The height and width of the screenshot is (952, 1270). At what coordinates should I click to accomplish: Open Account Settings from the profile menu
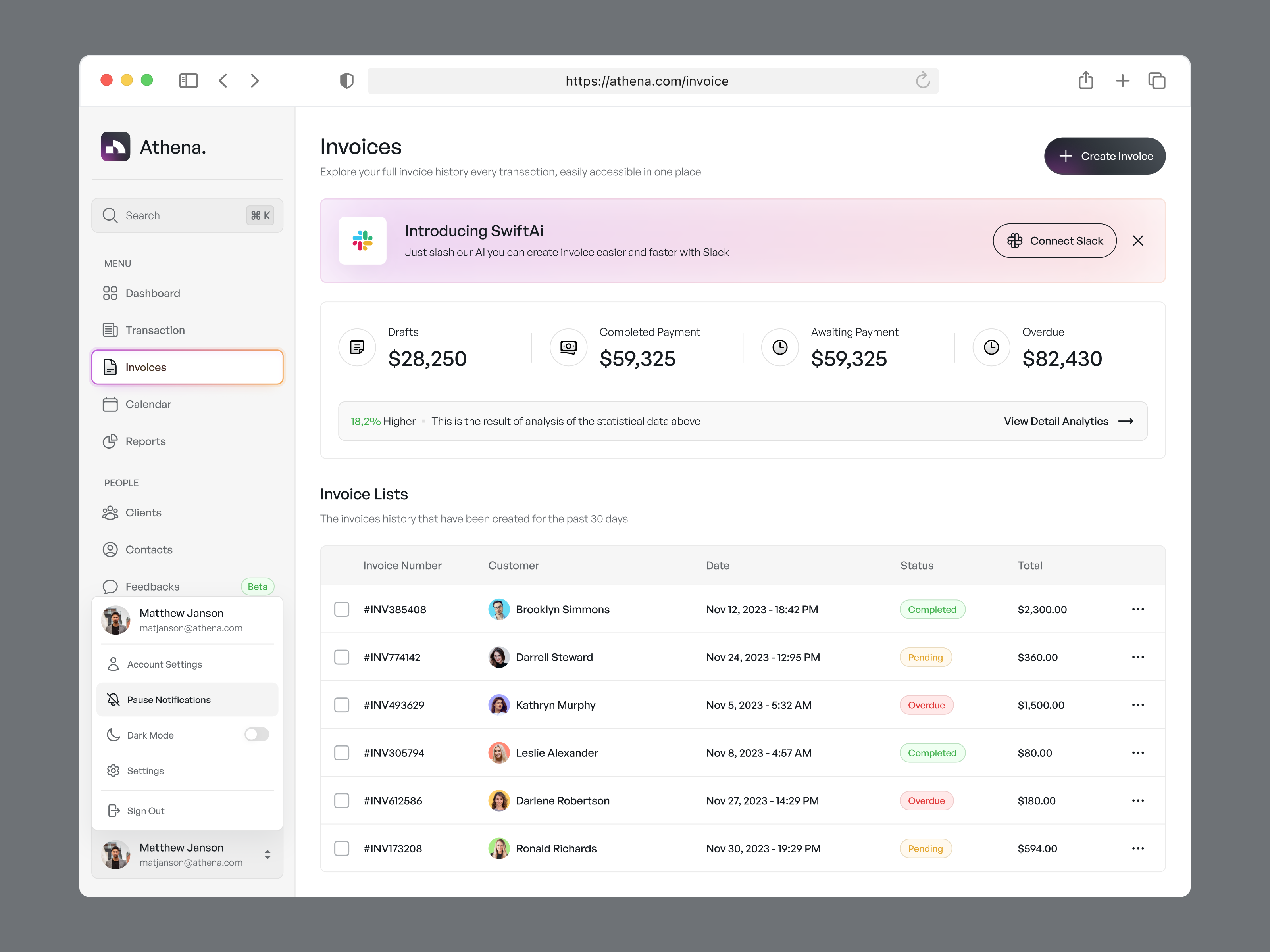164,664
